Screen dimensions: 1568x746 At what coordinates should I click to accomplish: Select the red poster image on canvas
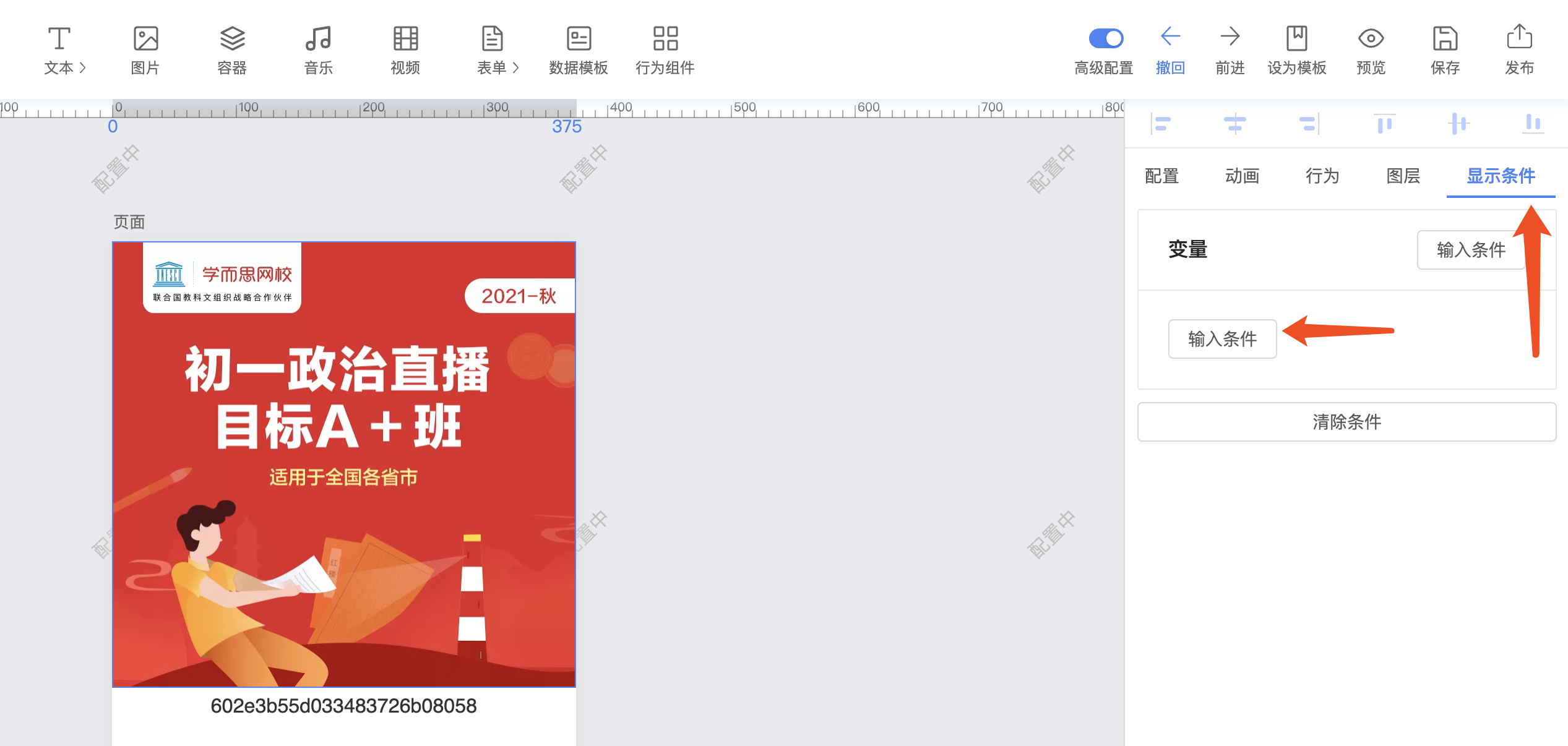(344, 464)
